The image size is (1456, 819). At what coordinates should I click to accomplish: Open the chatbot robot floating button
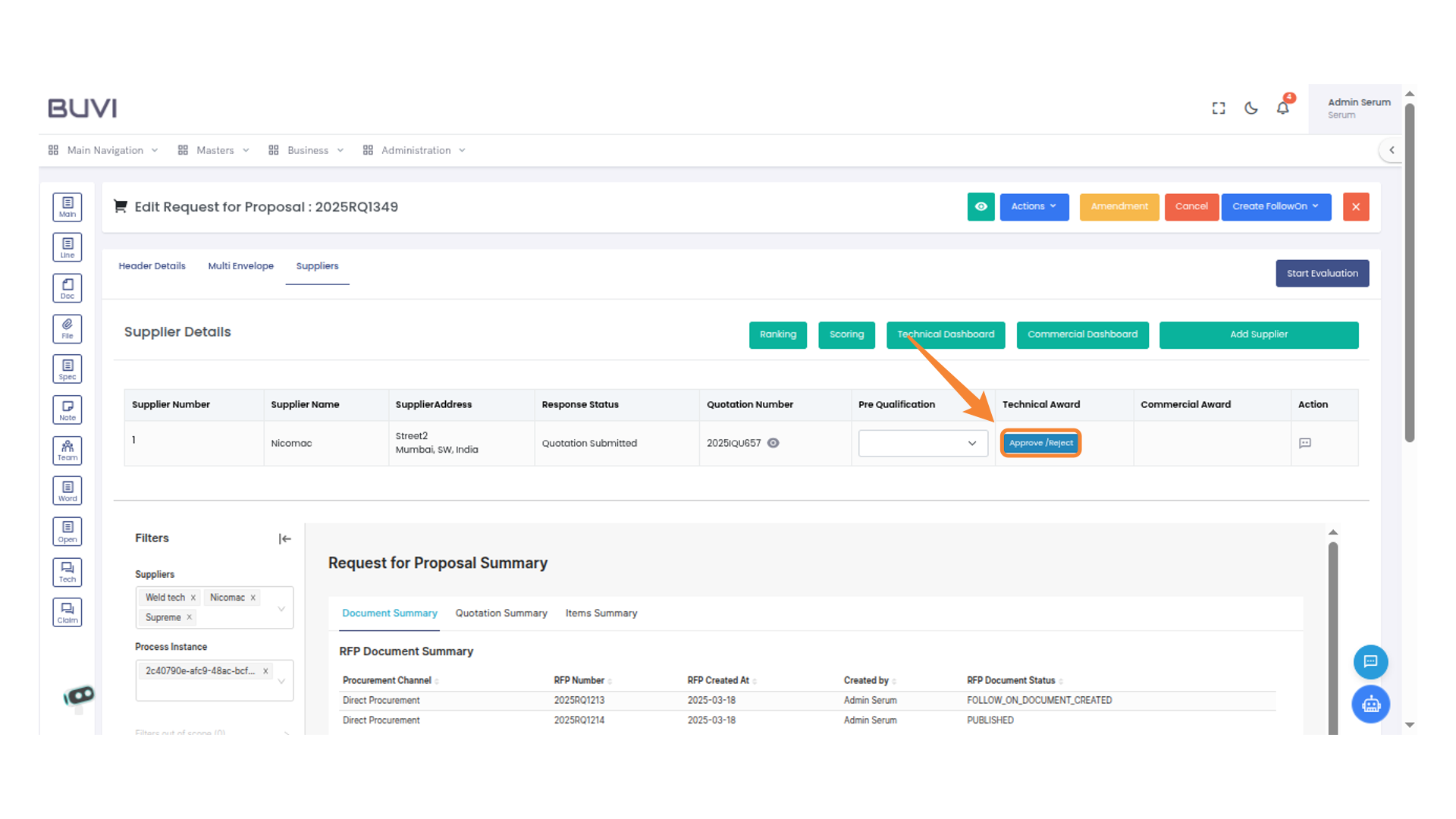1370,704
